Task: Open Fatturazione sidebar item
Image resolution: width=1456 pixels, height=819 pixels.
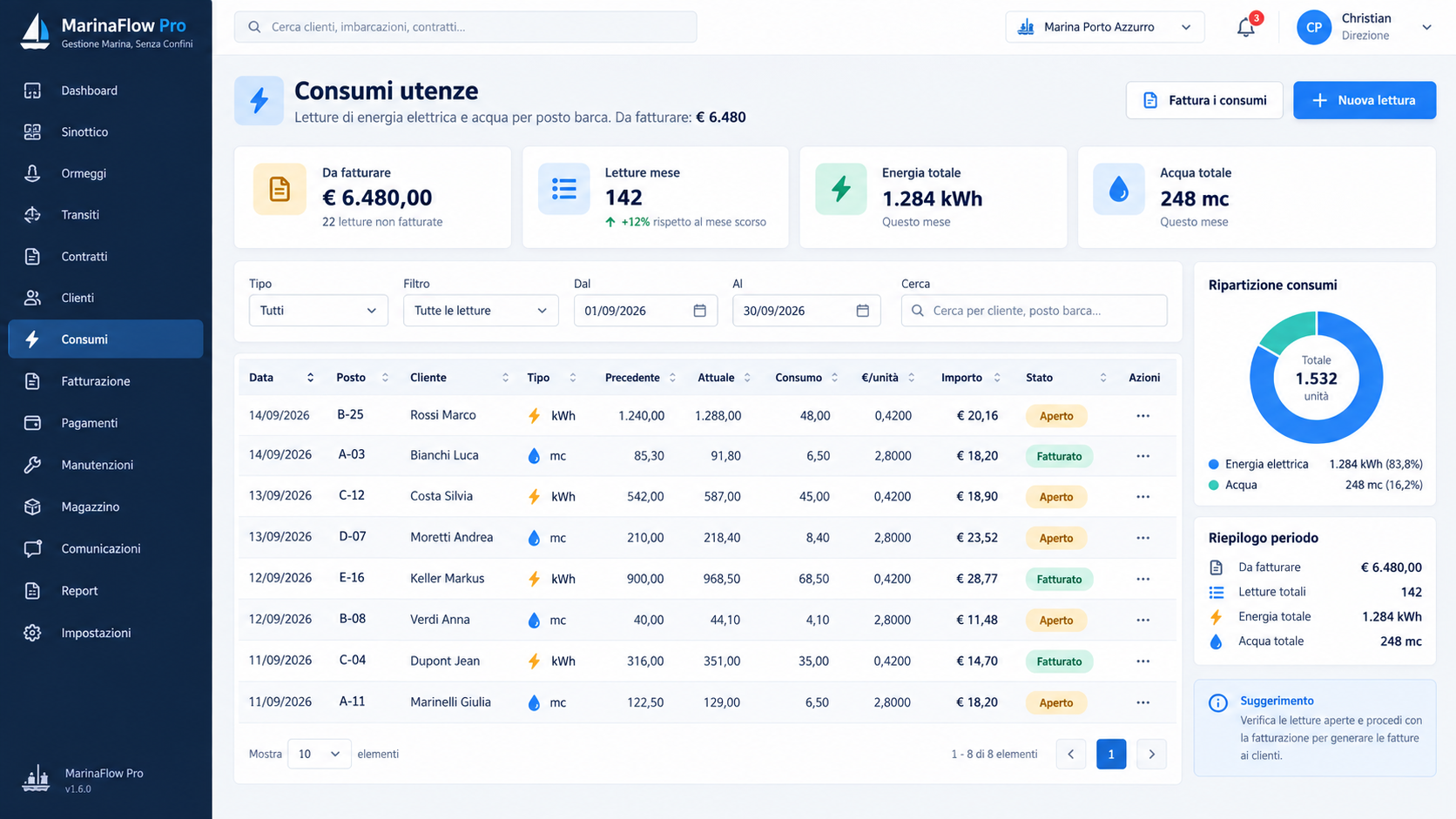Action: (105, 381)
